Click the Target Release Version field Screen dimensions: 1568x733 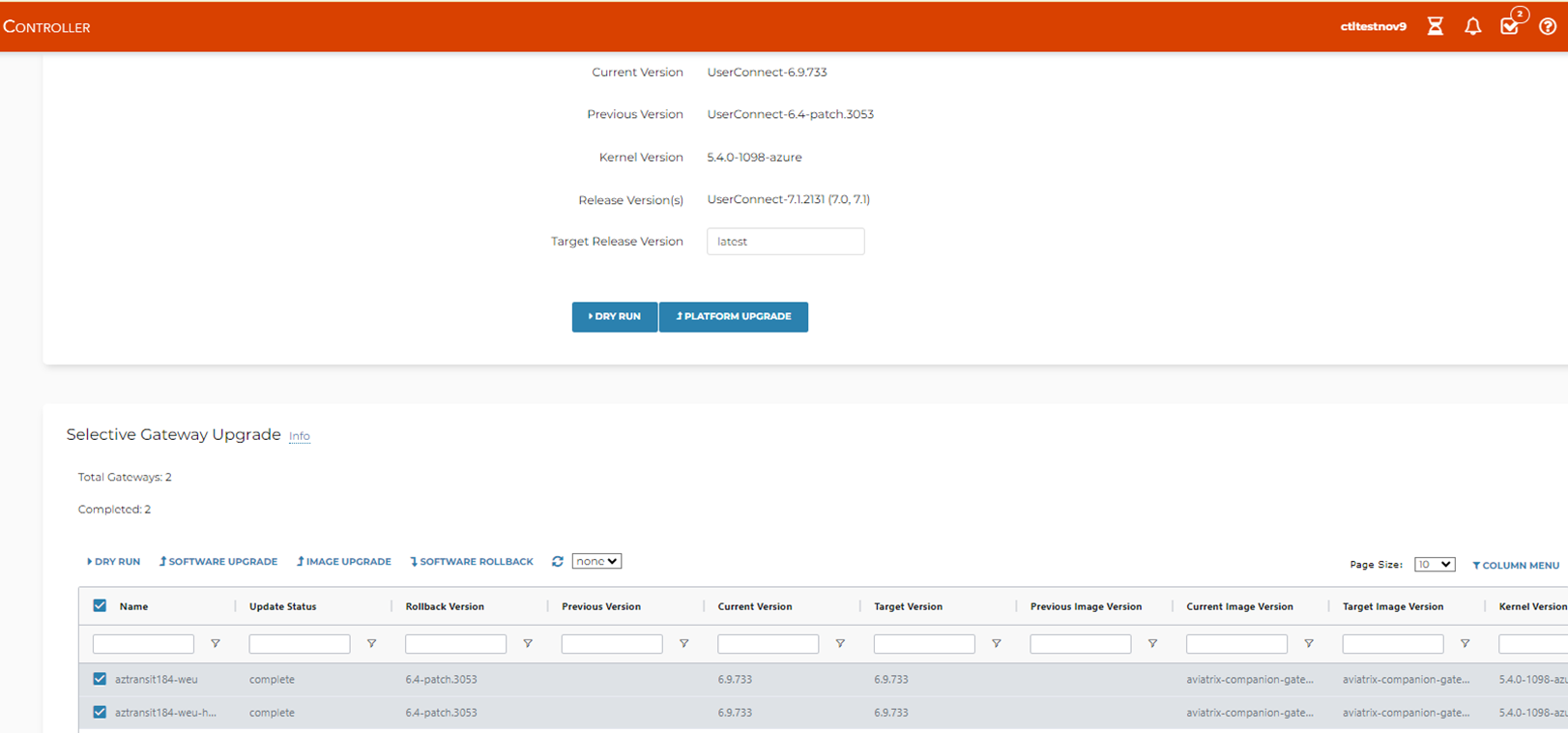click(x=785, y=242)
